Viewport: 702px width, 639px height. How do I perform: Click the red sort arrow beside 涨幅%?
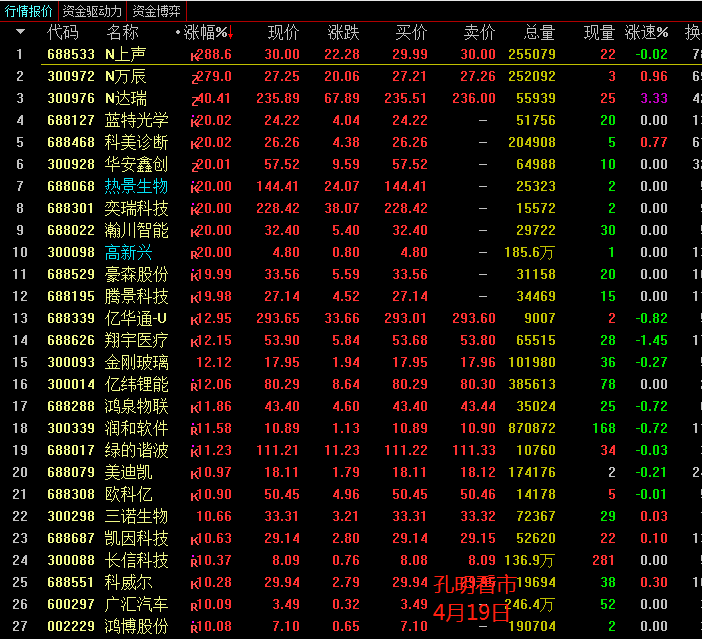231,32
